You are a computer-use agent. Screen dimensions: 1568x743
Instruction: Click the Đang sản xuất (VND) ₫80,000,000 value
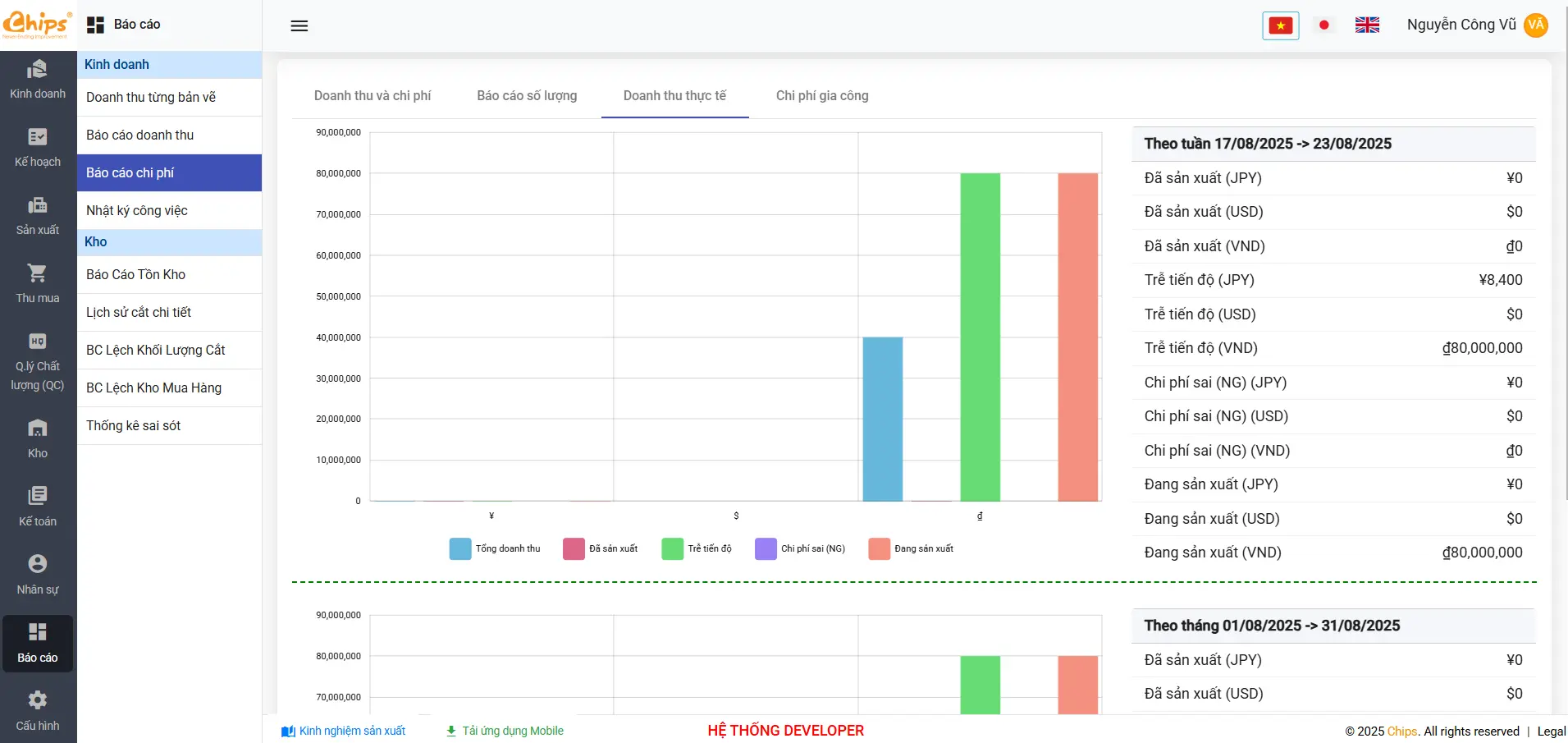(x=1482, y=553)
